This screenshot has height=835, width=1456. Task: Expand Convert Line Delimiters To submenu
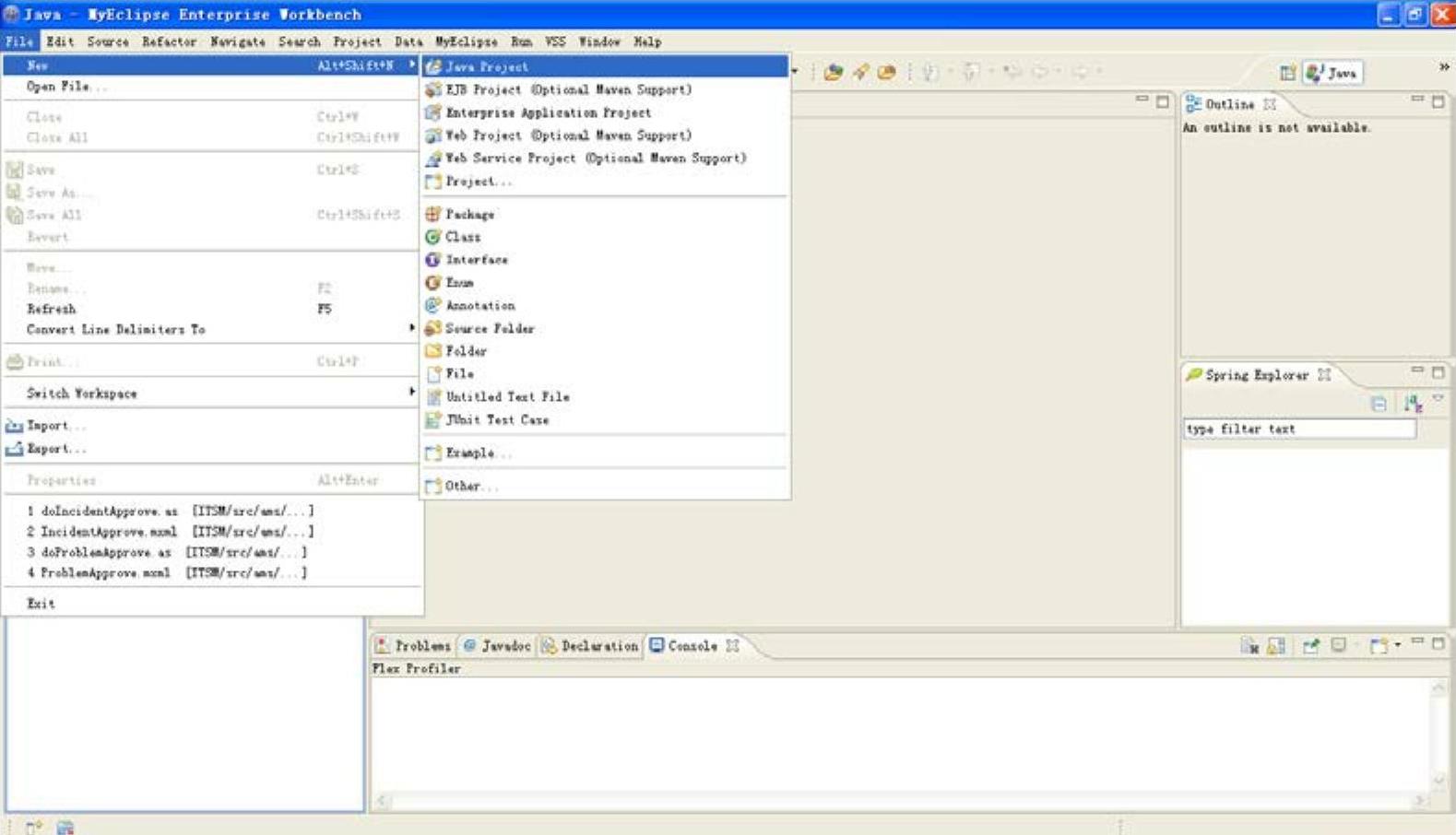212,329
